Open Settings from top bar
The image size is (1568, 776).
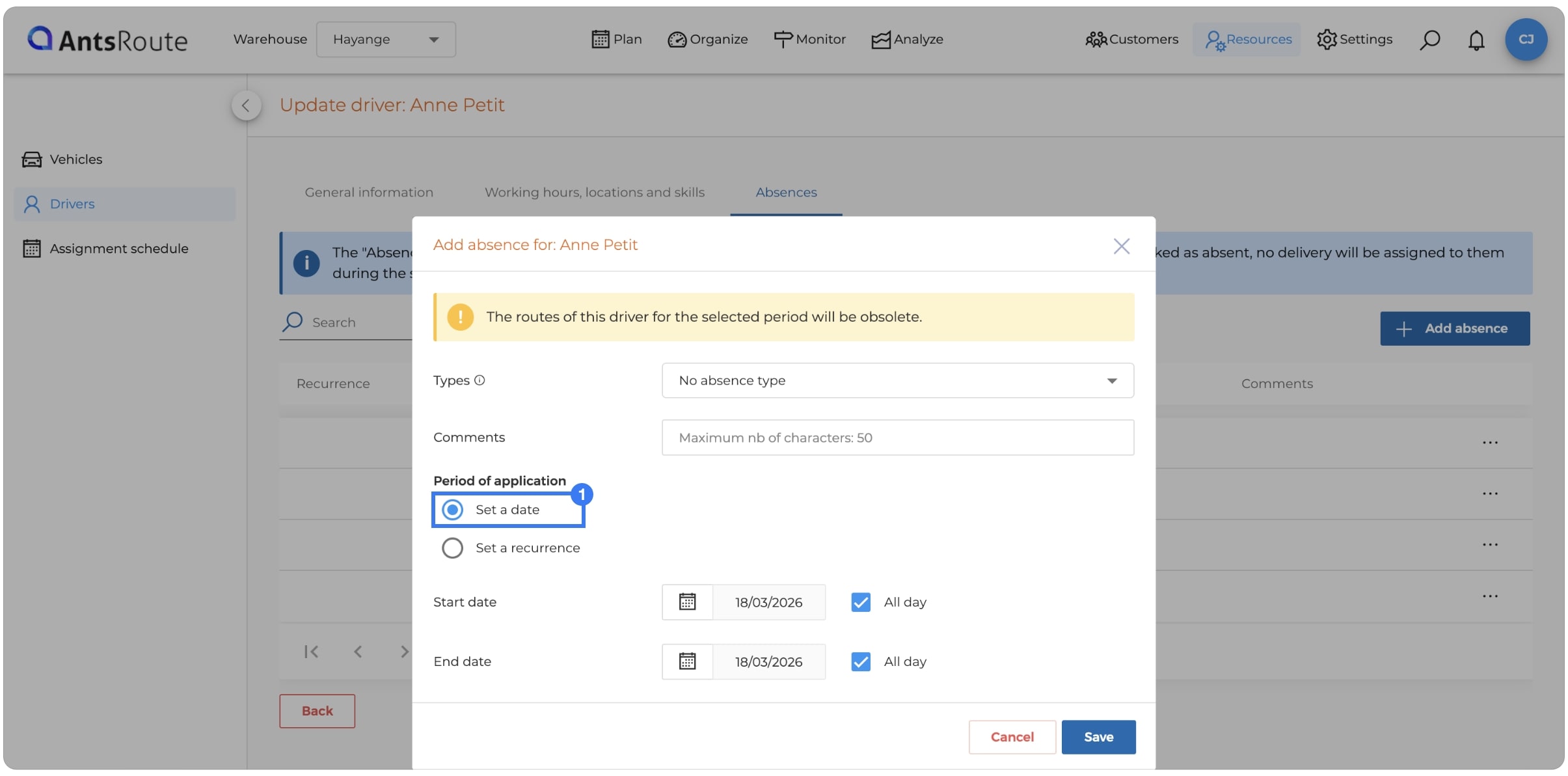1355,39
